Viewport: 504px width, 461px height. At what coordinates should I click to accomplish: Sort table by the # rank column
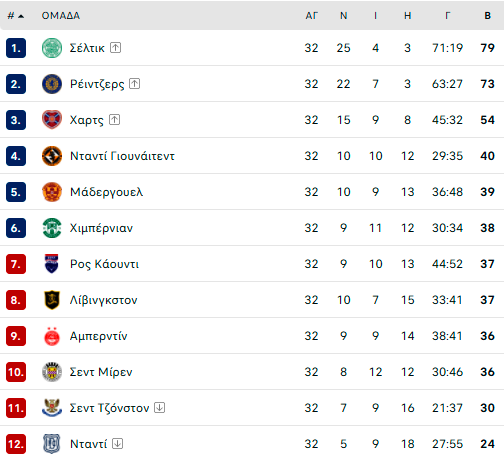click(15, 16)
